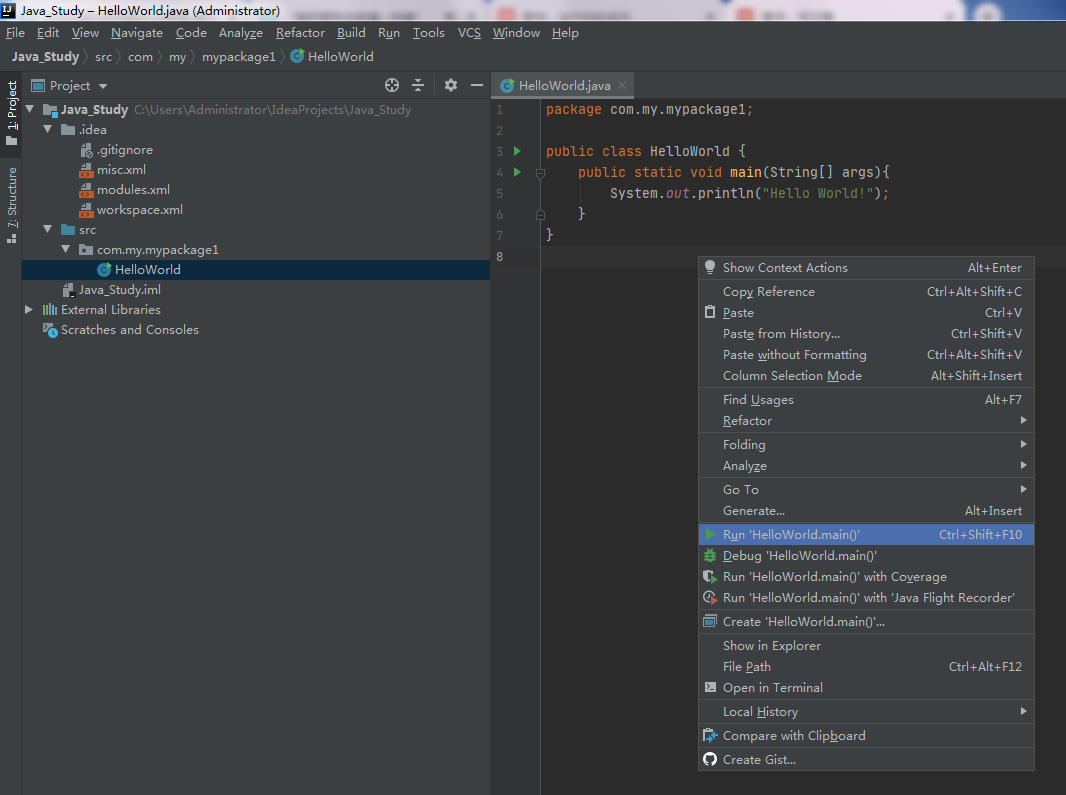The width and height of the screenshot is (1066, 795).
Task: Click fold marker at main method start
Action: [540, 173]
